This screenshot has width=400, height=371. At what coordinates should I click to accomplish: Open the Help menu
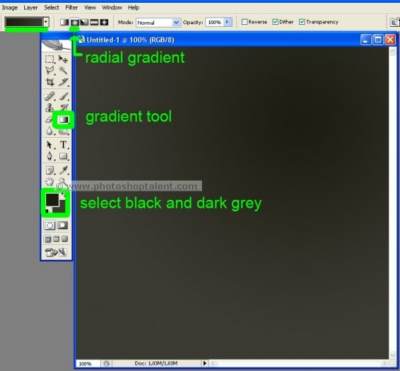point(133,7)
